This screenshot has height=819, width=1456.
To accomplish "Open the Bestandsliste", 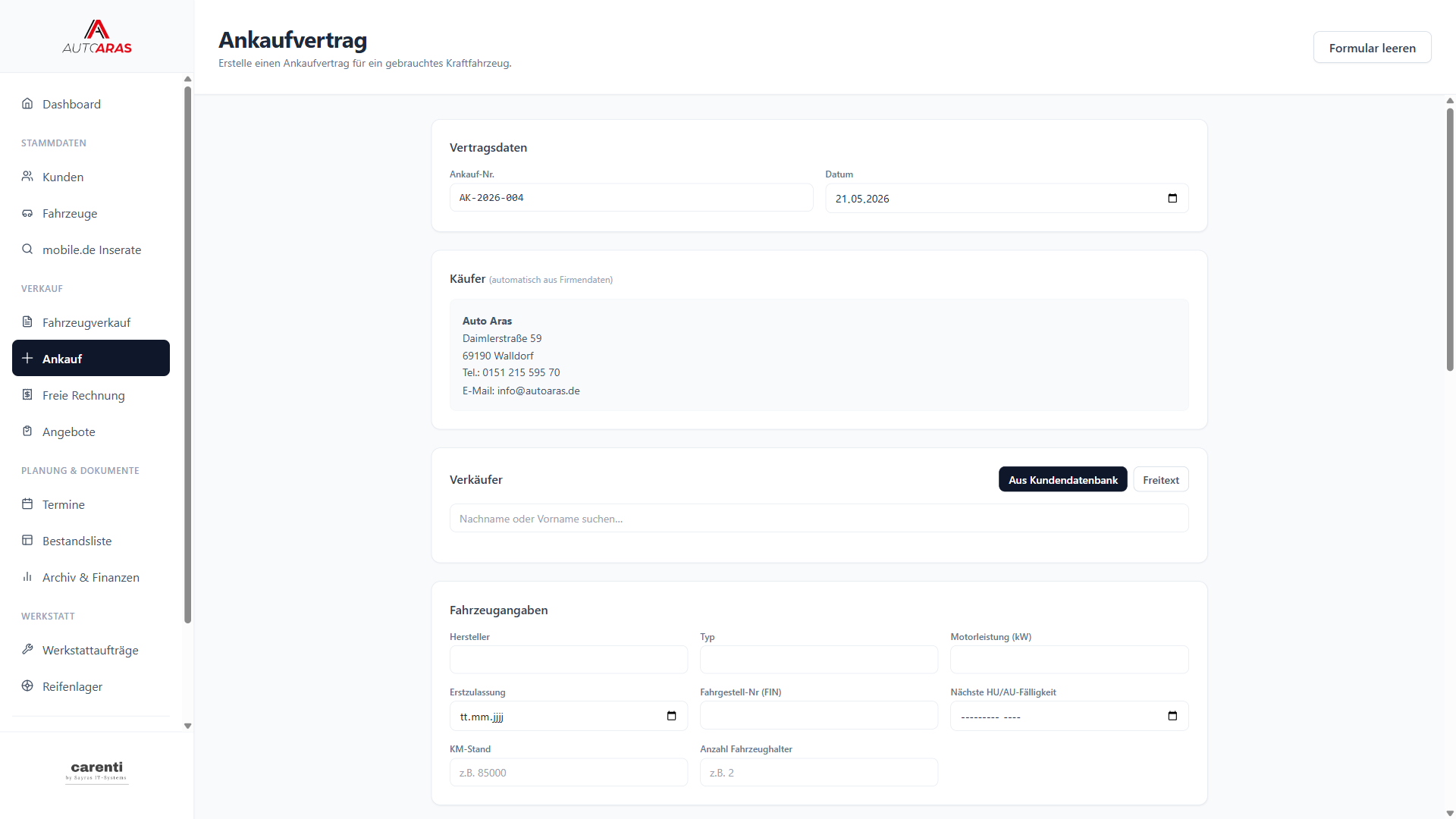I will pyautogui.click(x=91, y=541).
